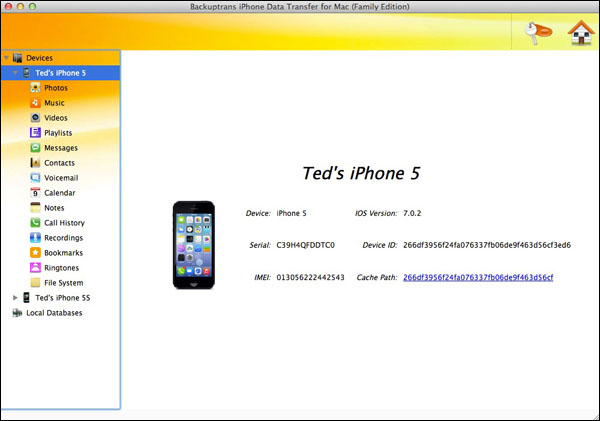Click the Bookmarks star icon
The width and height of the screenshot is (600, 421).
tap(35, 253)
